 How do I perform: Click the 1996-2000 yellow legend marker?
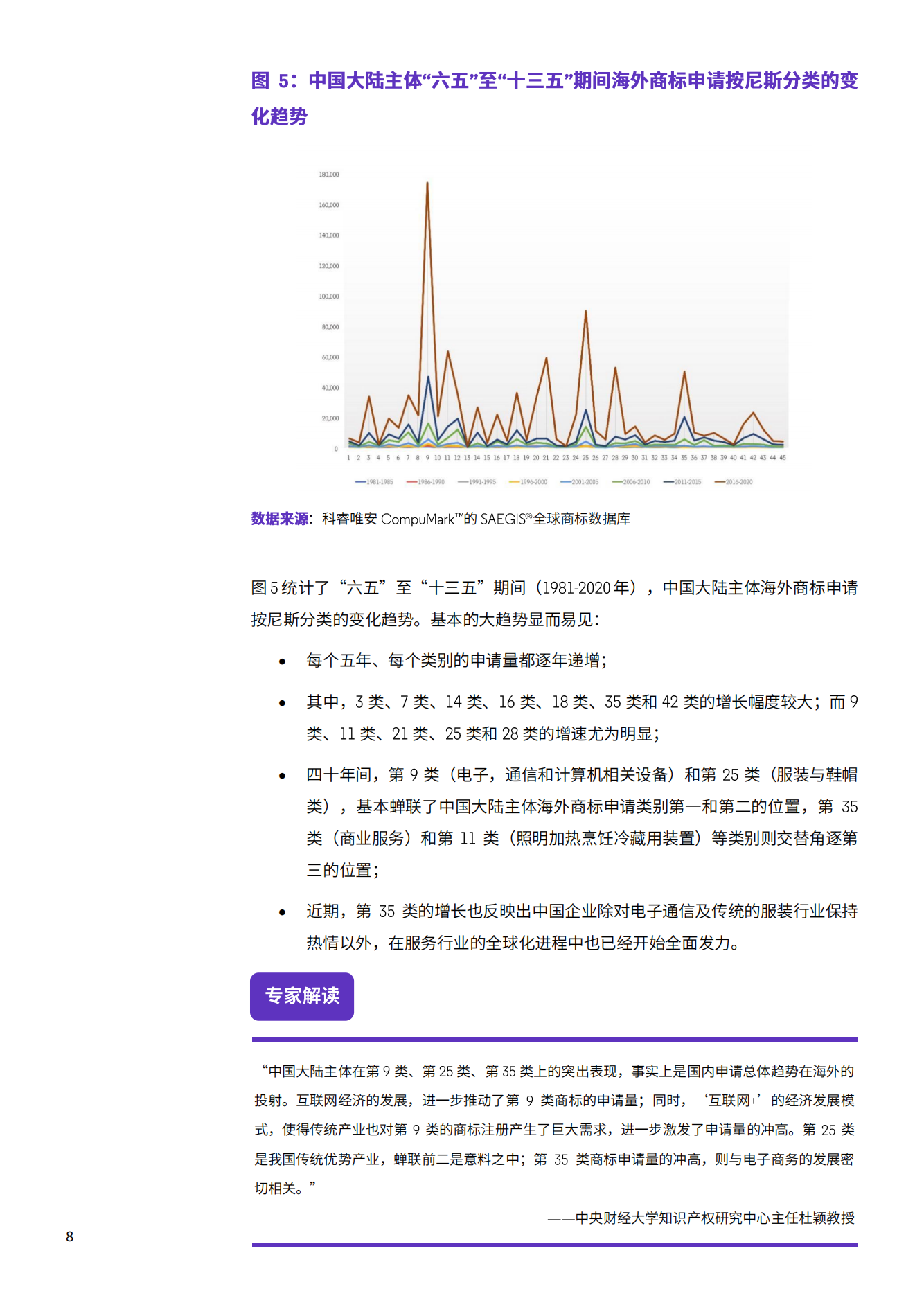pyautogui.click(x=514, y=482)
